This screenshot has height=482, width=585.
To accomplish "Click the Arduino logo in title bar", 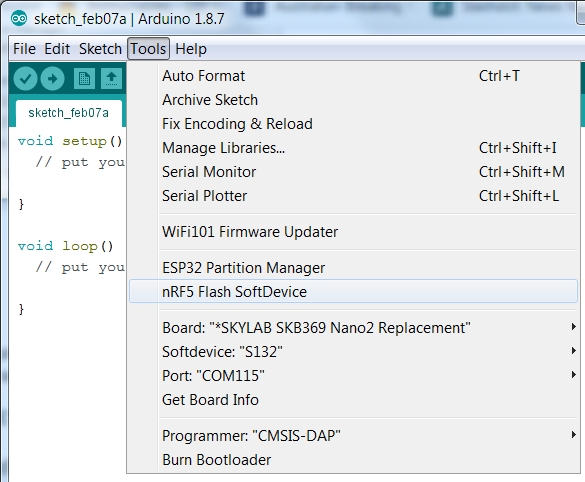I will pos(19,18).
